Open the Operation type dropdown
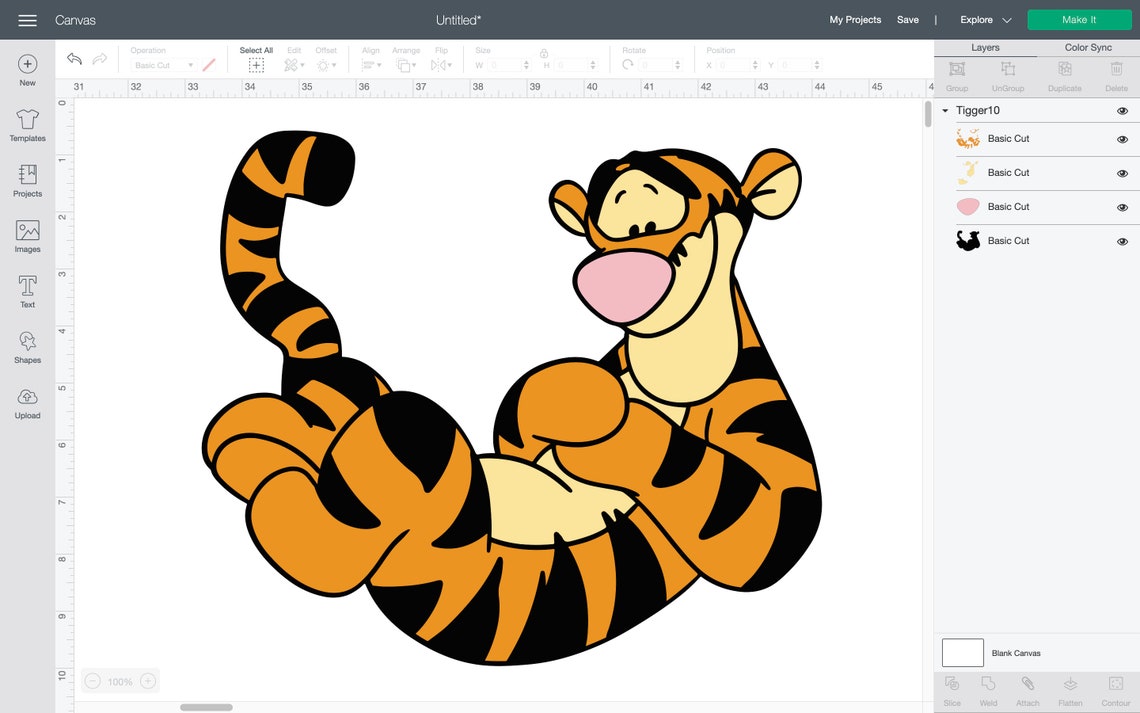The width and height of the screenshot is (1140, 713). tap(160, 64)
